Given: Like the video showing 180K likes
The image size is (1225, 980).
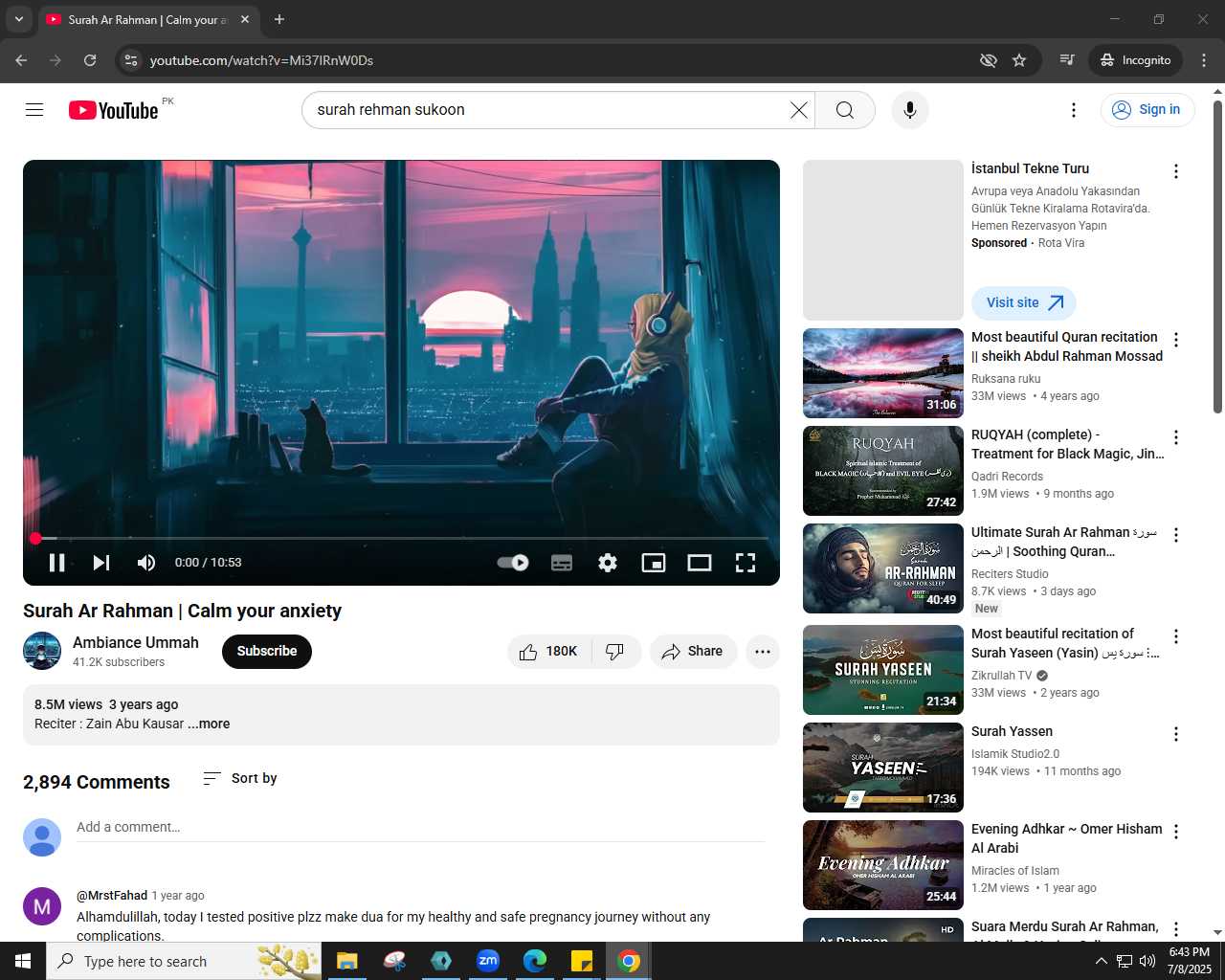Looking at the screenshot, I should coord(549,652).
